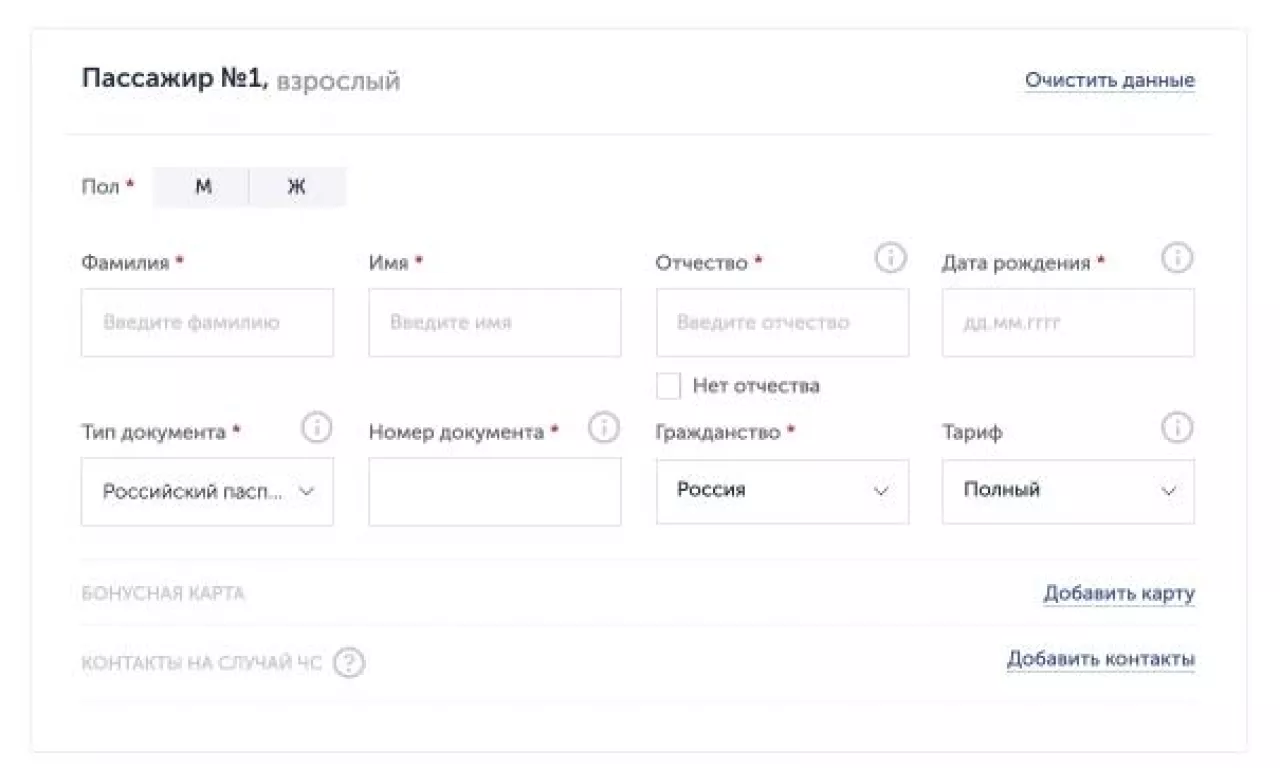
Task: Click info icon next to Дата рождения
Action: coord(1177,259)
